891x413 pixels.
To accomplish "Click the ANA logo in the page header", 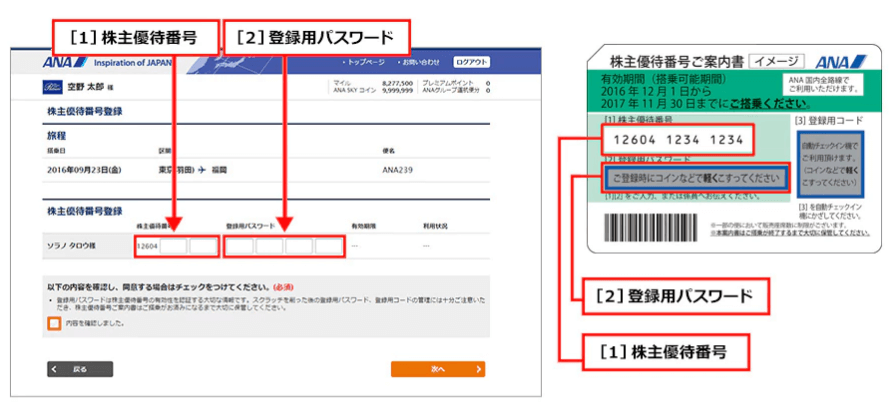I will [53, 62].
